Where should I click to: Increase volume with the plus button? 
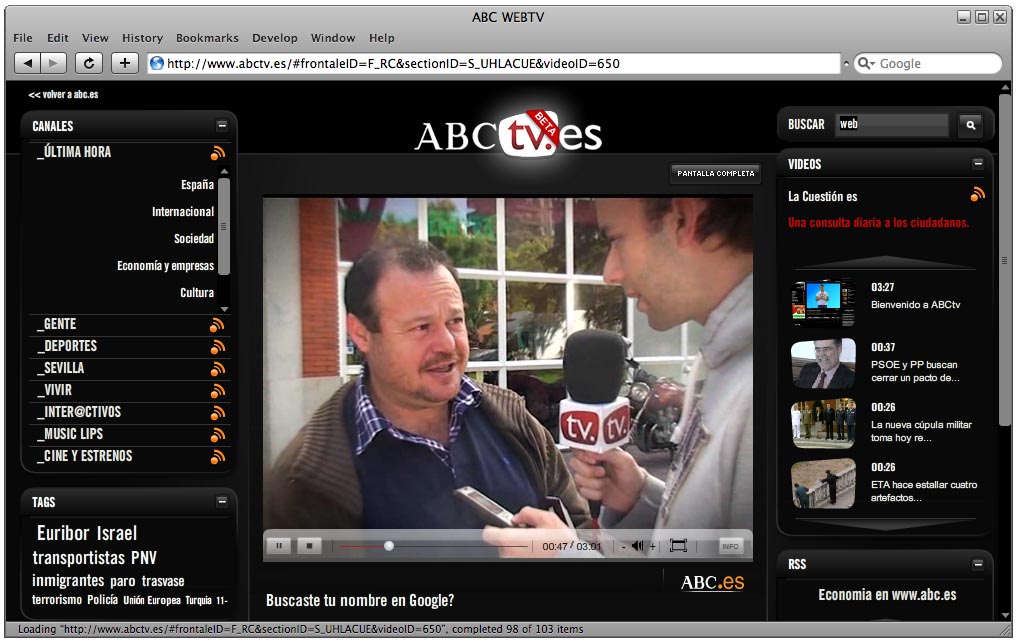click(652, 547)
